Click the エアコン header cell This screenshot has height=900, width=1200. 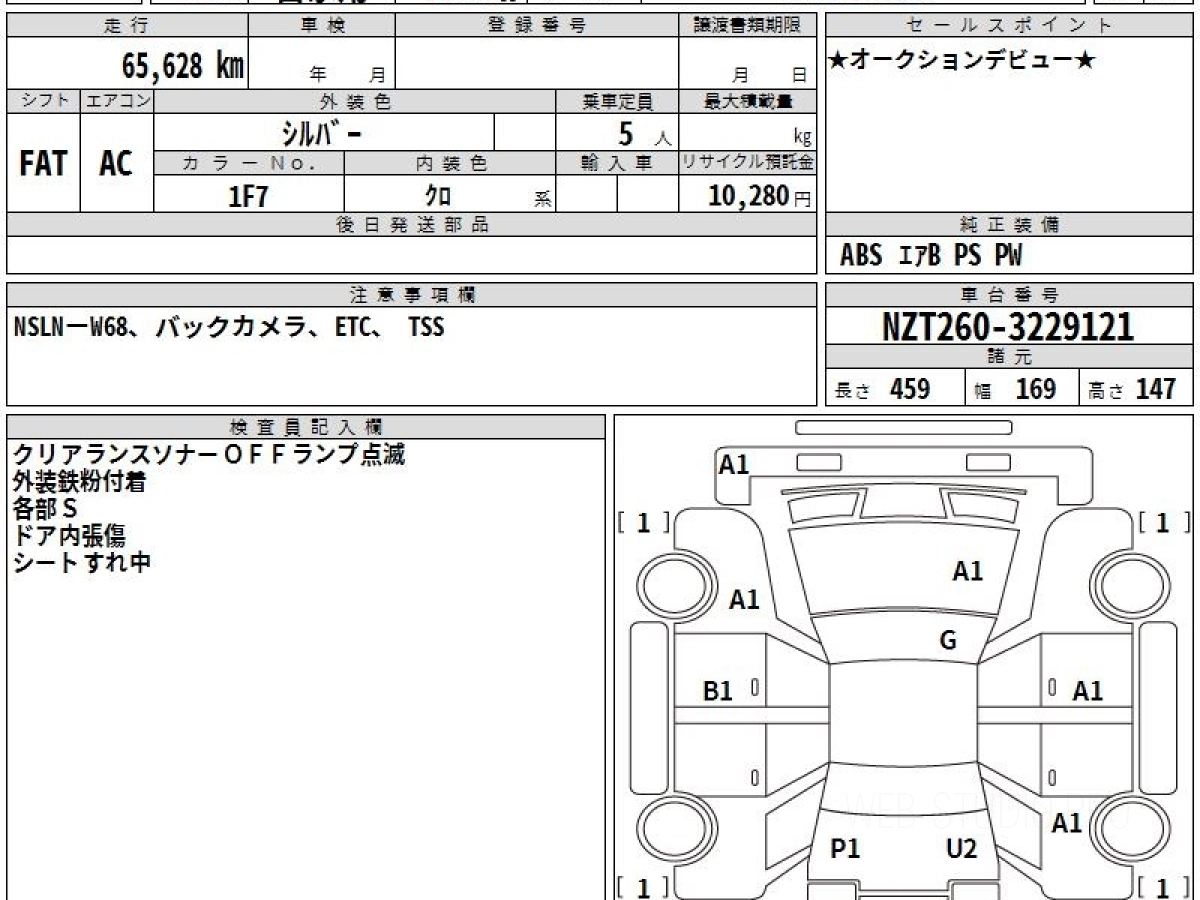(117, 101)
